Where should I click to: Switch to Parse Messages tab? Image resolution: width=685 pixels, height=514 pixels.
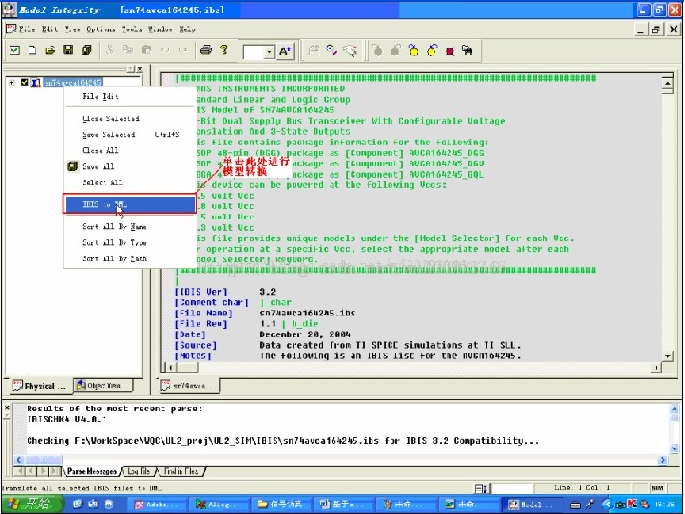coord(91,471)
